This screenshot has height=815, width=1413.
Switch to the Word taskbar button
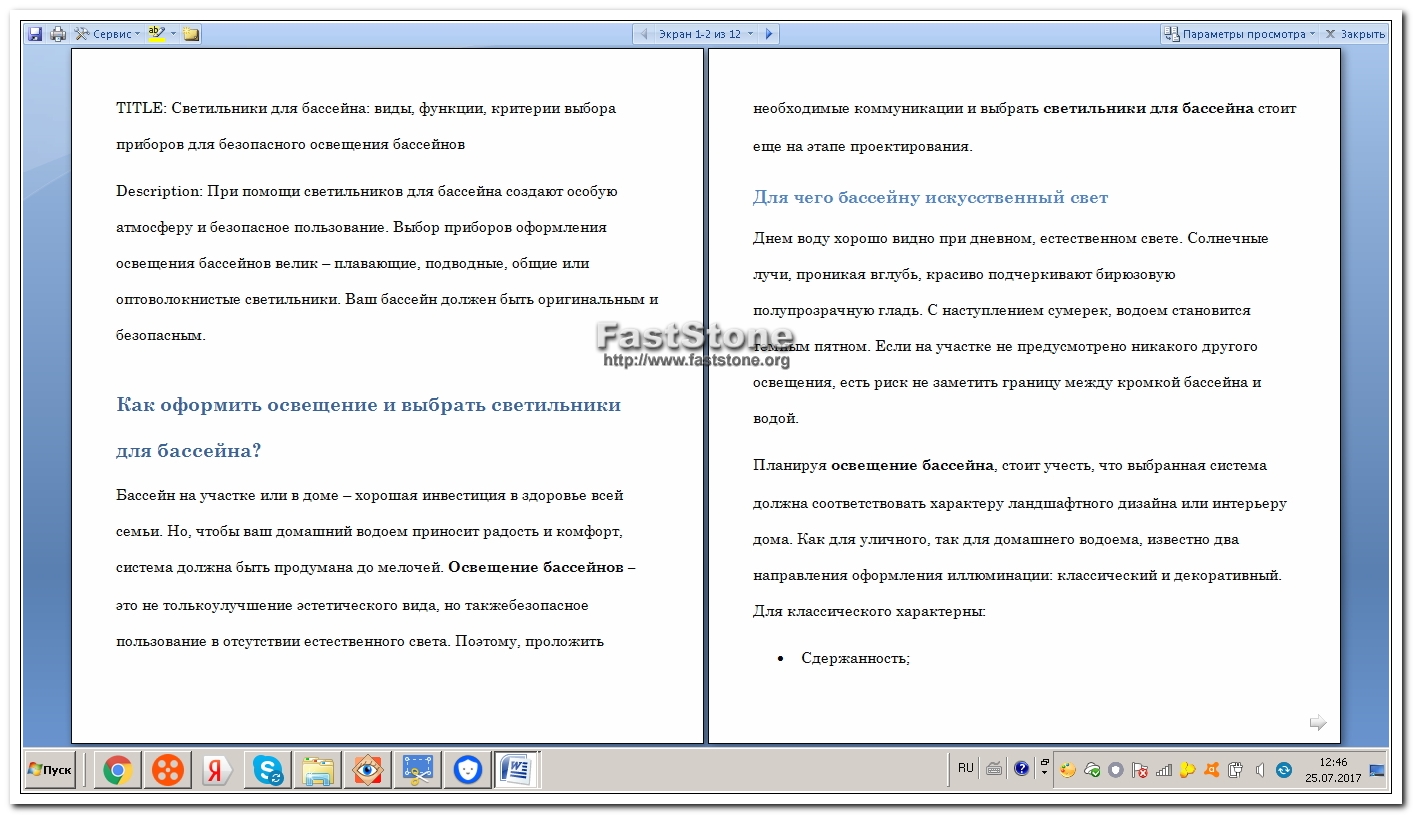pos(517,770)
